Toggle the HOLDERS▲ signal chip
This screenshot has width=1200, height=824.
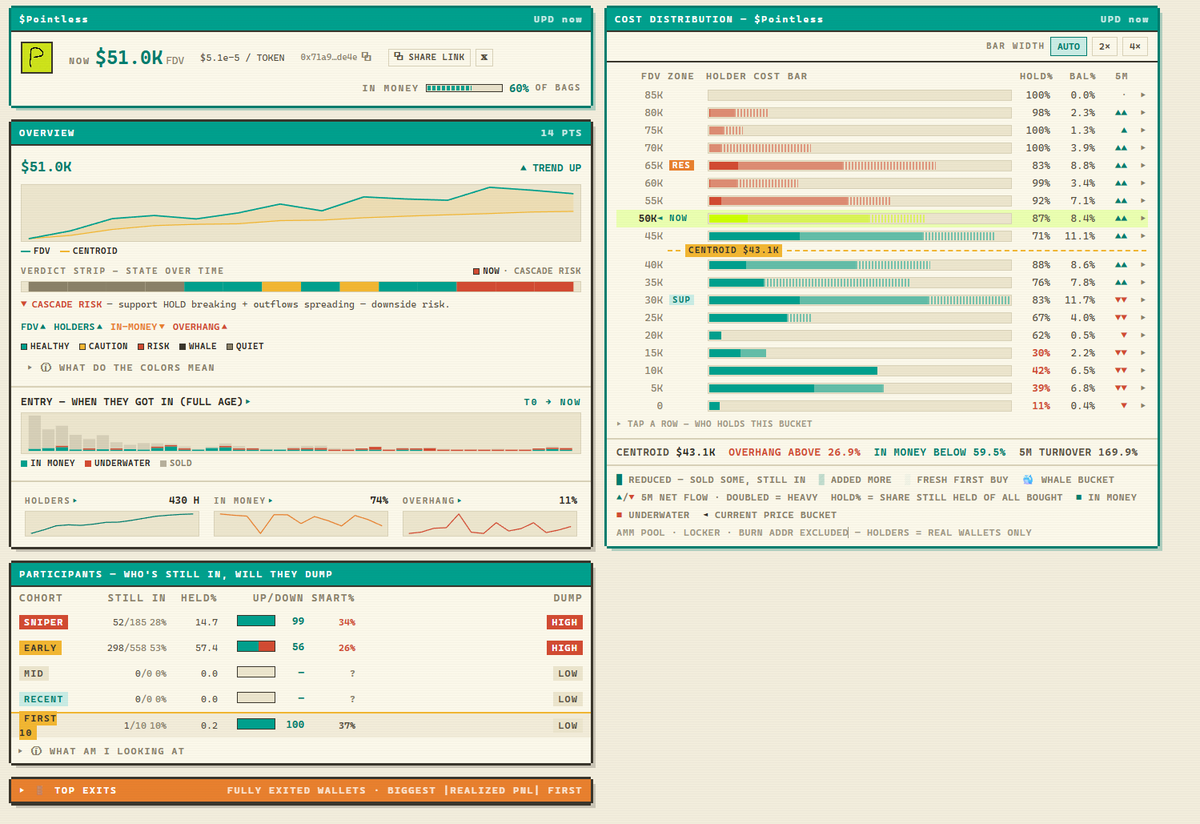pyautogui.click(x=78, y=327)
